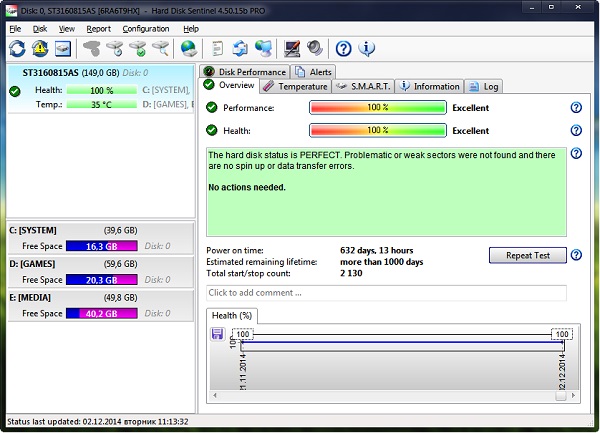Open the Disk Performance tab
Viewport: 600px width, 433px height.
pyautogui.click(x=245, y=72)
